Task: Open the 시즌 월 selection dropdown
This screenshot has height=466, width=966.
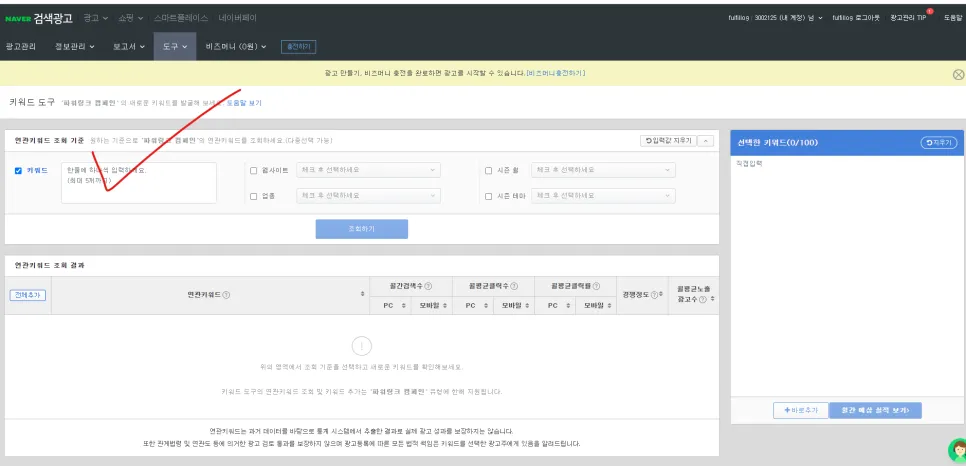Action: [x=603, y=170]
